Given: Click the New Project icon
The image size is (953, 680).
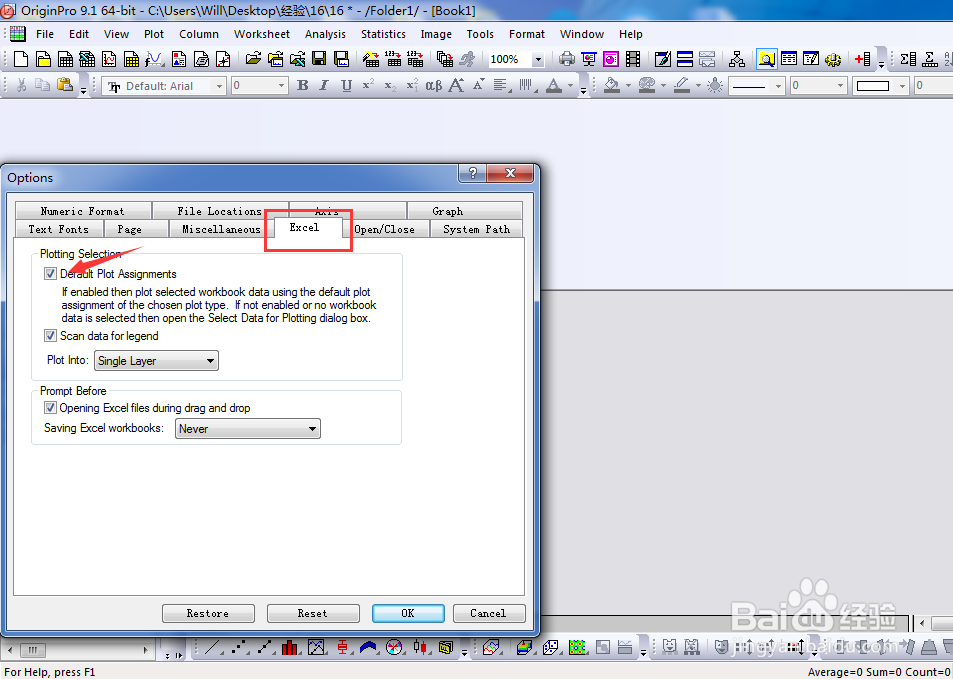Looking at the screenshot, I should pyautogui.click(x=21, y=59).
